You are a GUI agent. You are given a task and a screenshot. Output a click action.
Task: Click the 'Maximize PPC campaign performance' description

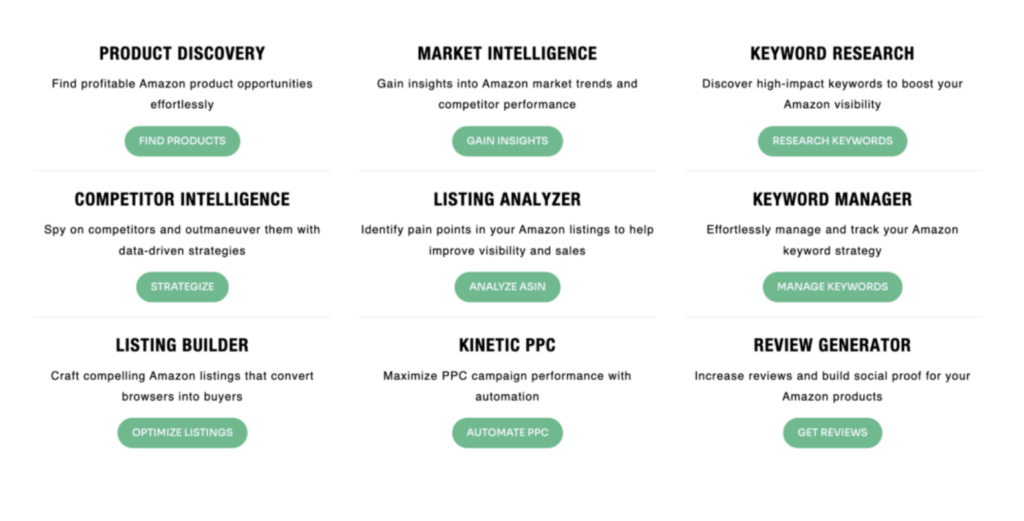click(507, 386)
